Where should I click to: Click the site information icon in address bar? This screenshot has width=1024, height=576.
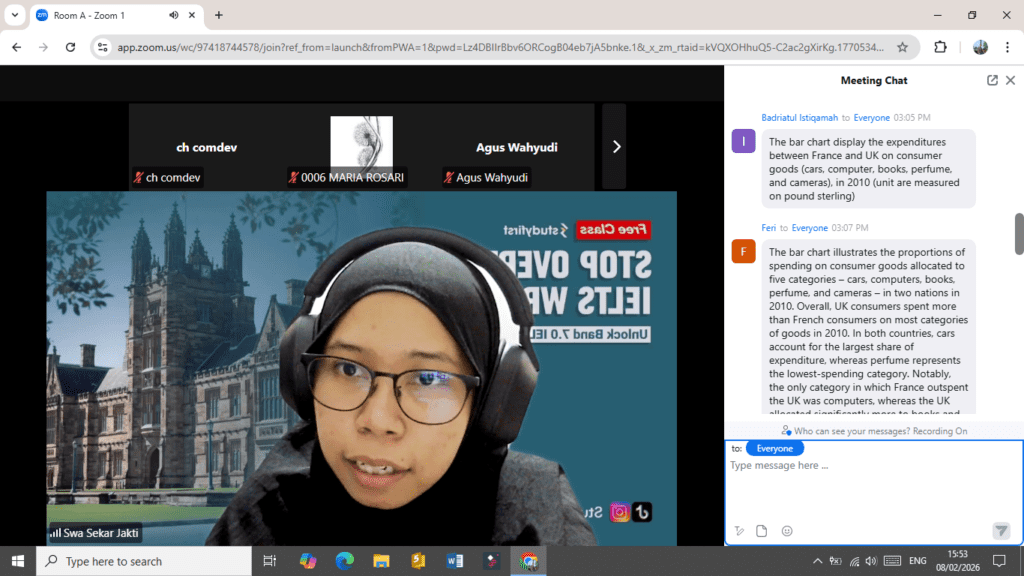pos(102,47)
